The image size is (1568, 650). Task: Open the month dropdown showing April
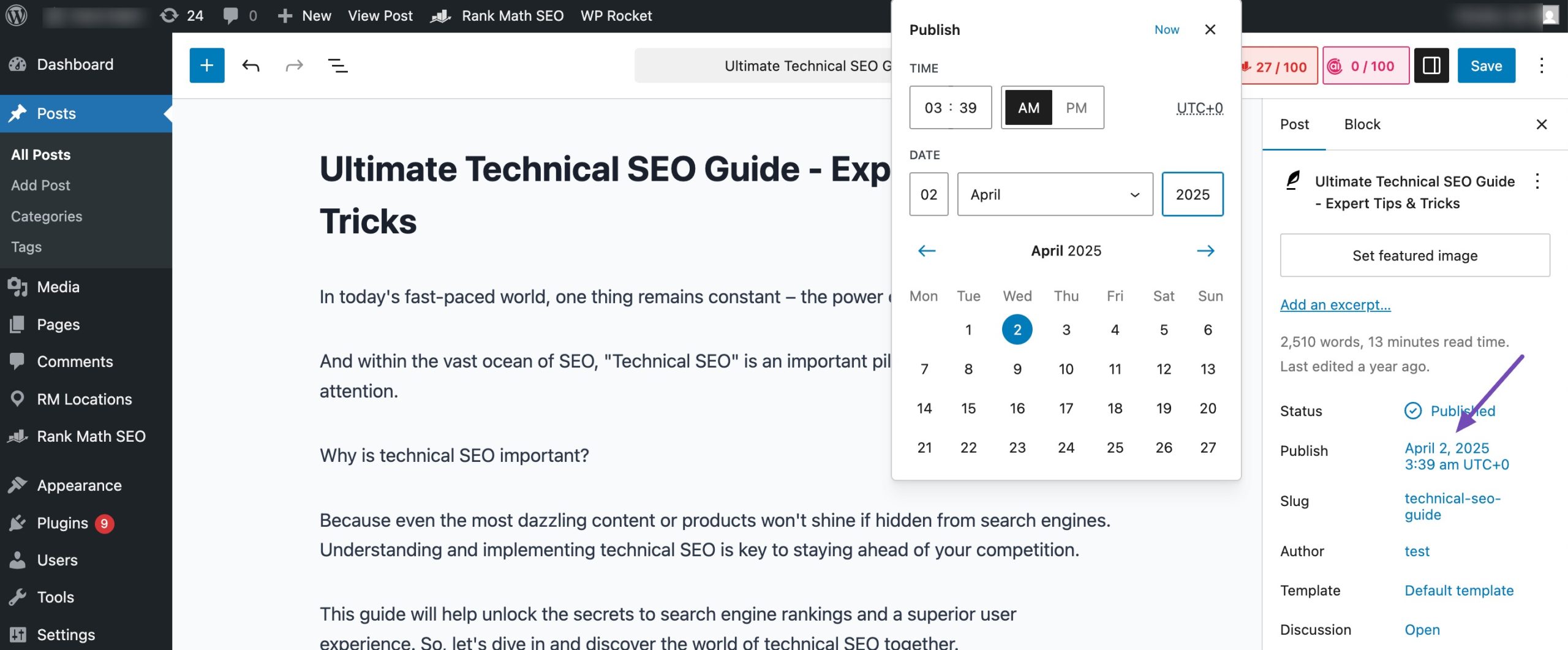[x=1053, y=194]
